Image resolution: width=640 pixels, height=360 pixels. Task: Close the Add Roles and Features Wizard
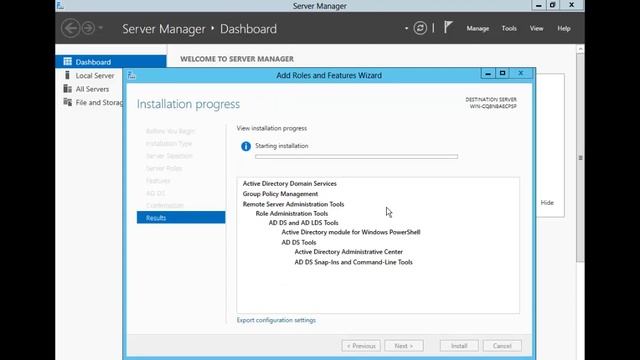521,73
